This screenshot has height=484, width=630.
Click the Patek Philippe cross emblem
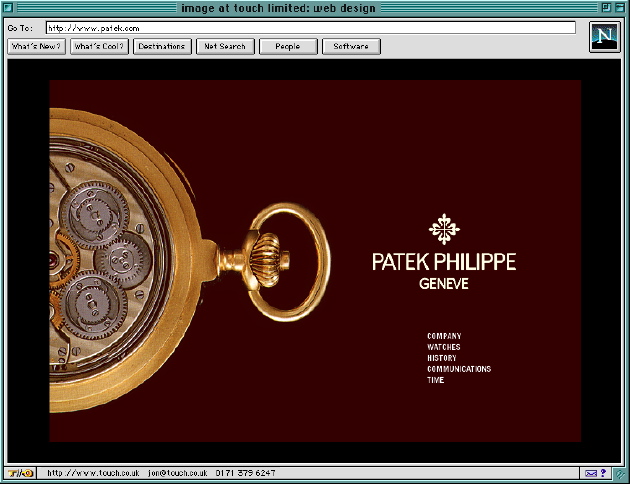444,229
